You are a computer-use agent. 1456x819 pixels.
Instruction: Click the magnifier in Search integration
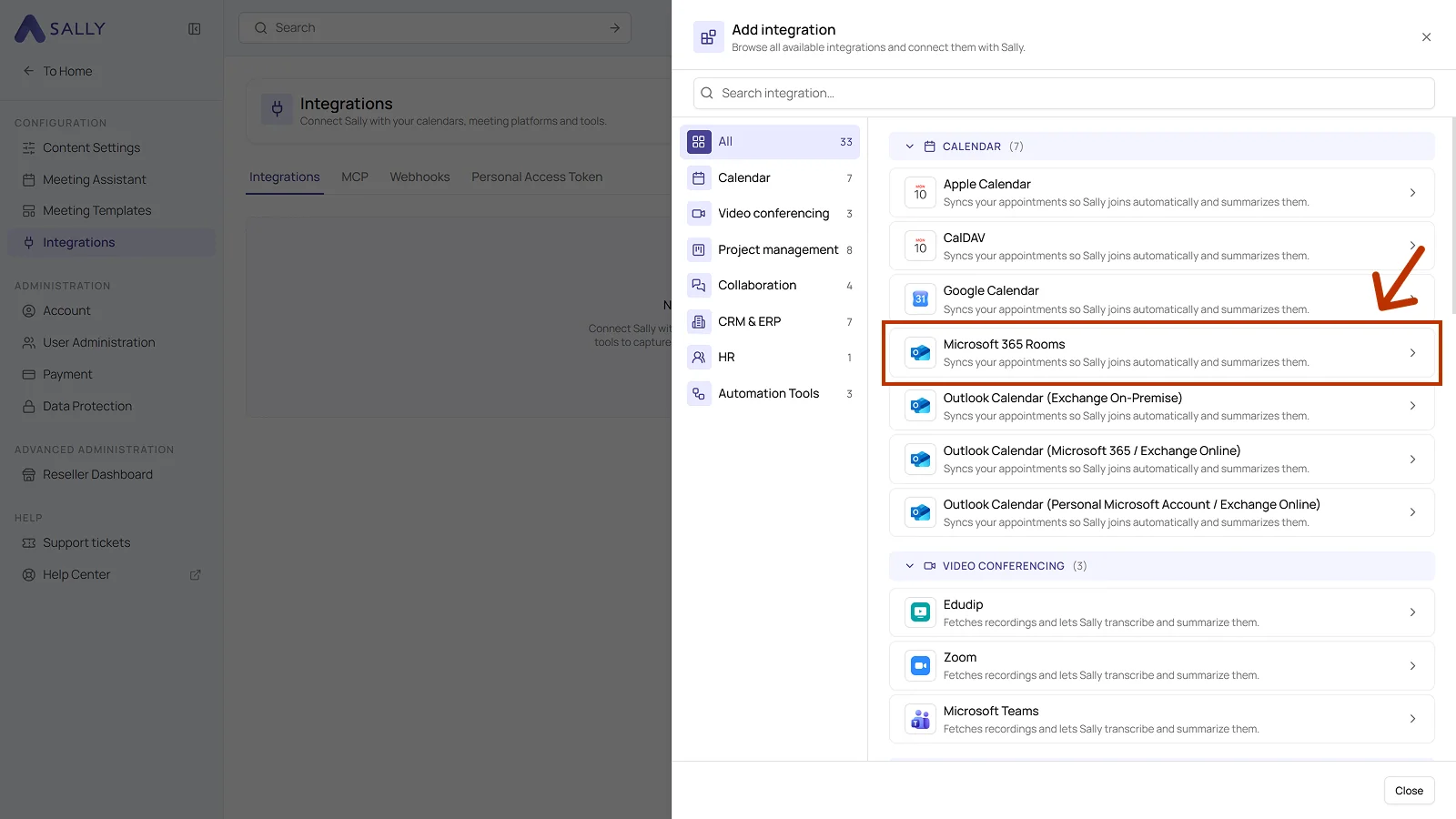click(706, 93)
